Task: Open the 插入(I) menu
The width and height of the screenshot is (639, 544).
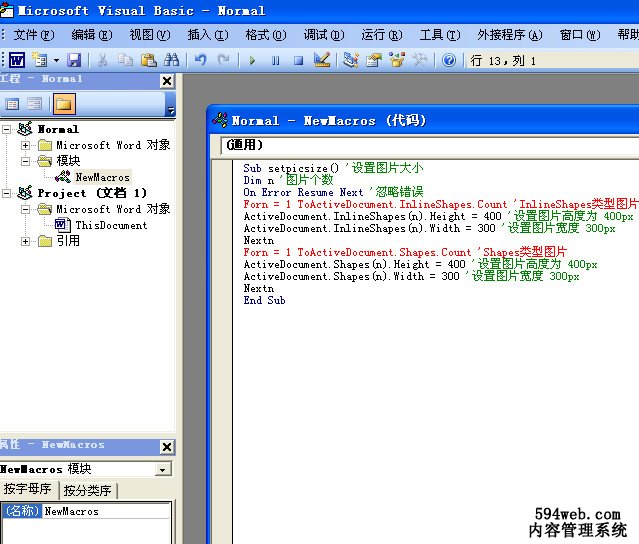Action: click(x=208, y=35)
